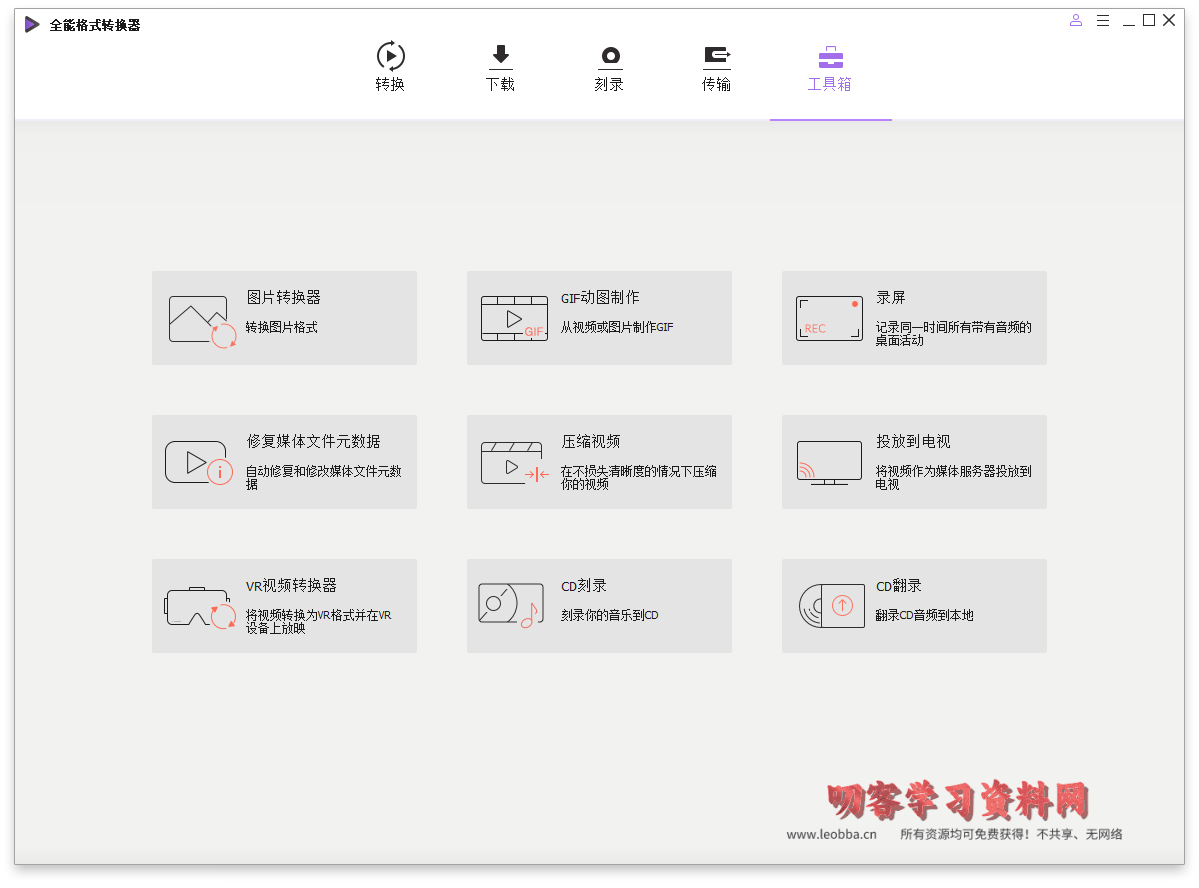Click the 录屏 title text
Viewport: 1199px width, 888px height.
point(891,297)
